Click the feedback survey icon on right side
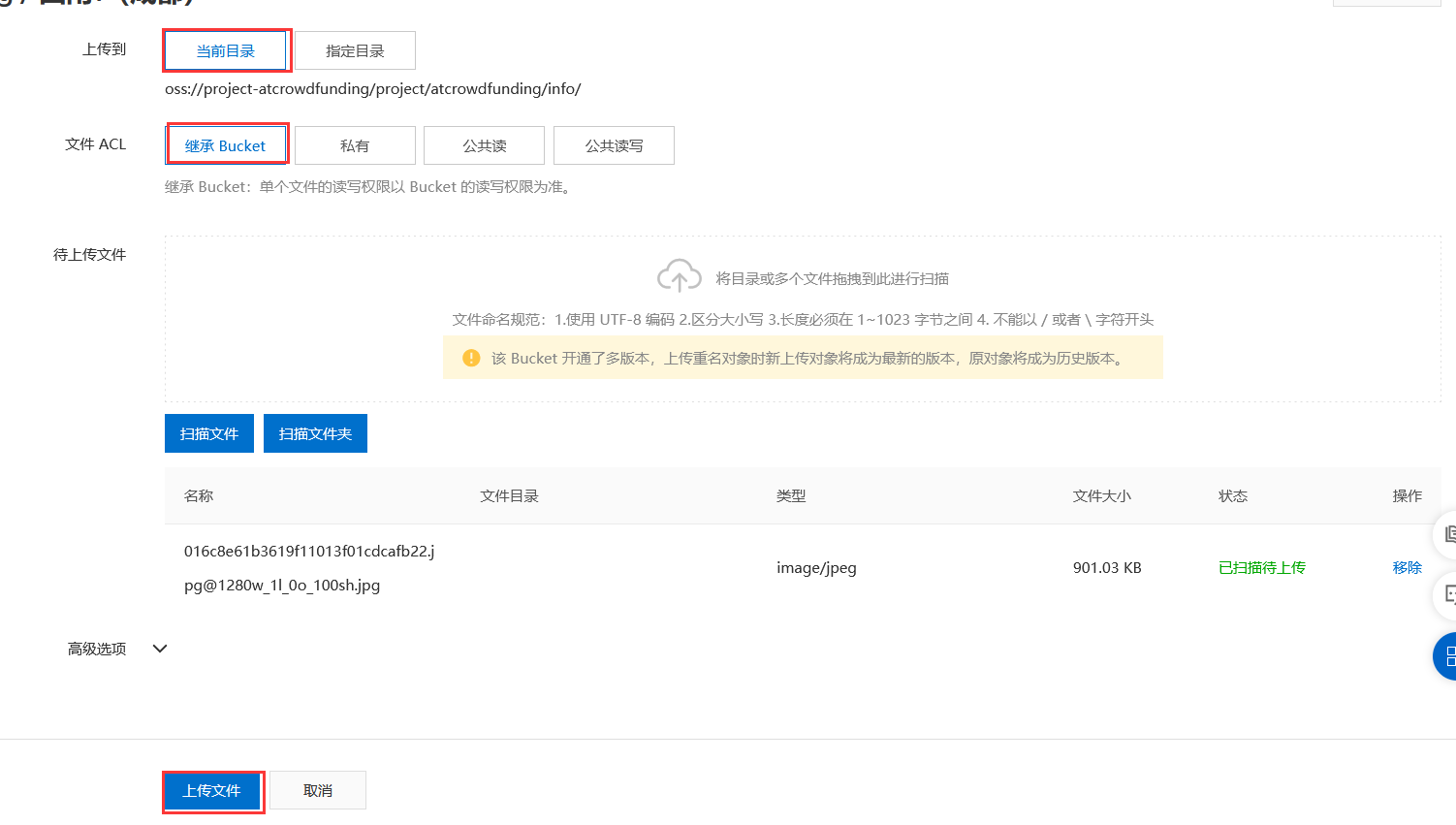 1448,595
